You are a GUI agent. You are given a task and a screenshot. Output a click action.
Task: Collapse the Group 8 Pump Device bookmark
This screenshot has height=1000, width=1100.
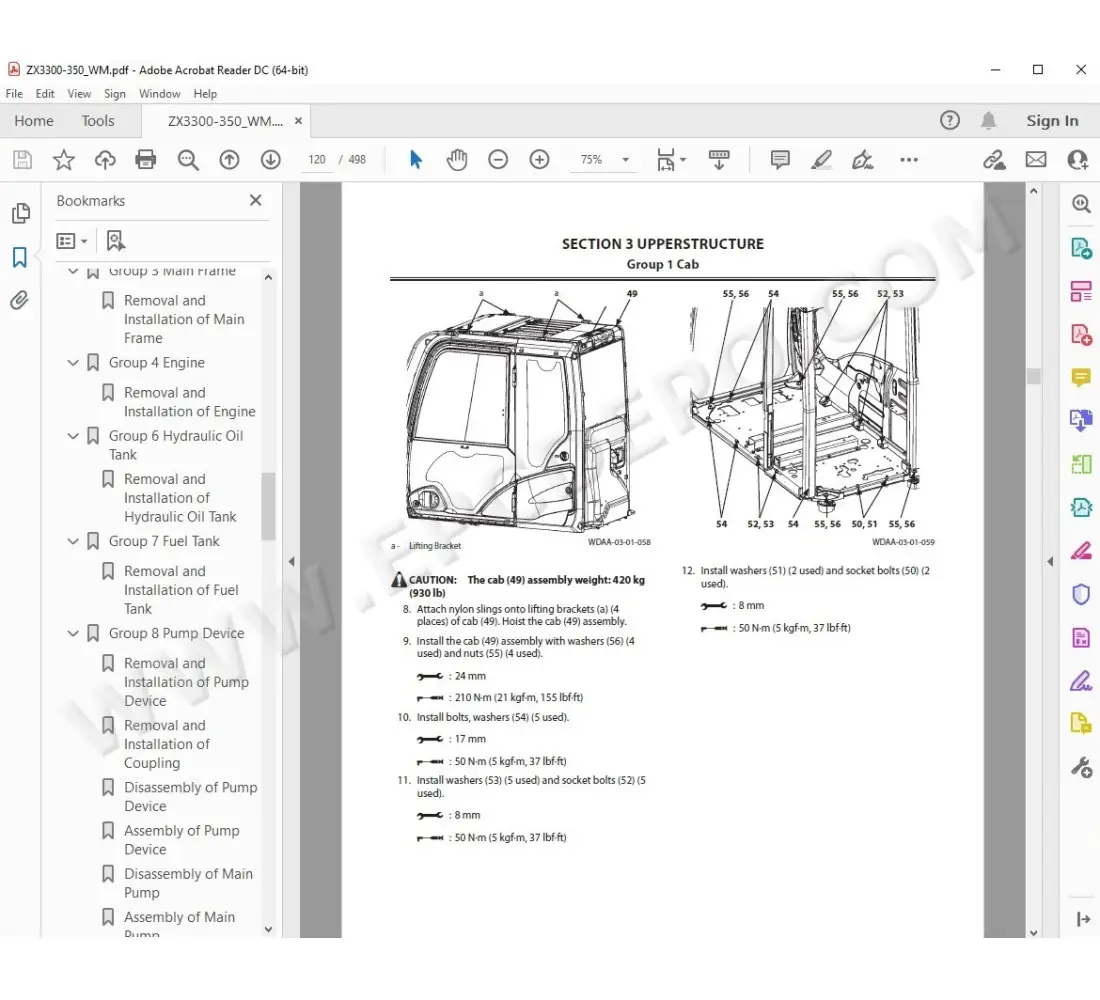(73, 633)
